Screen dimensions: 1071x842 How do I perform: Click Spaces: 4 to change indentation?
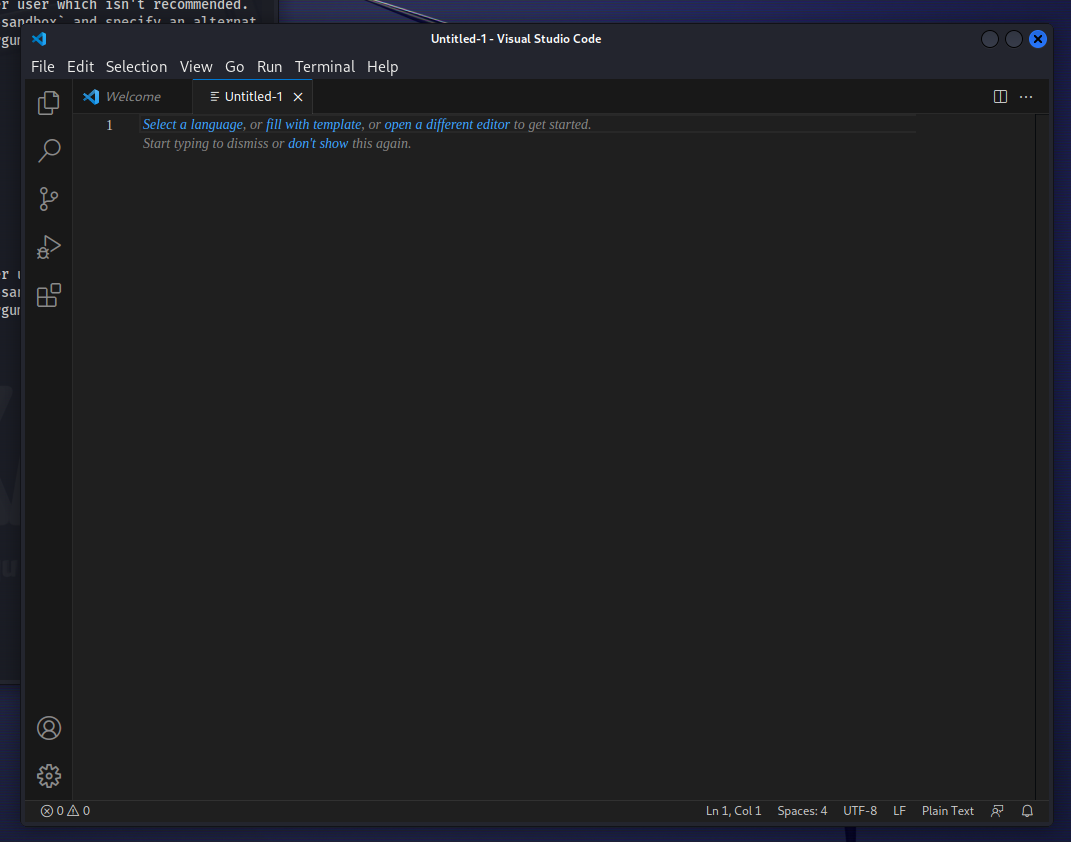pos(801,810)
